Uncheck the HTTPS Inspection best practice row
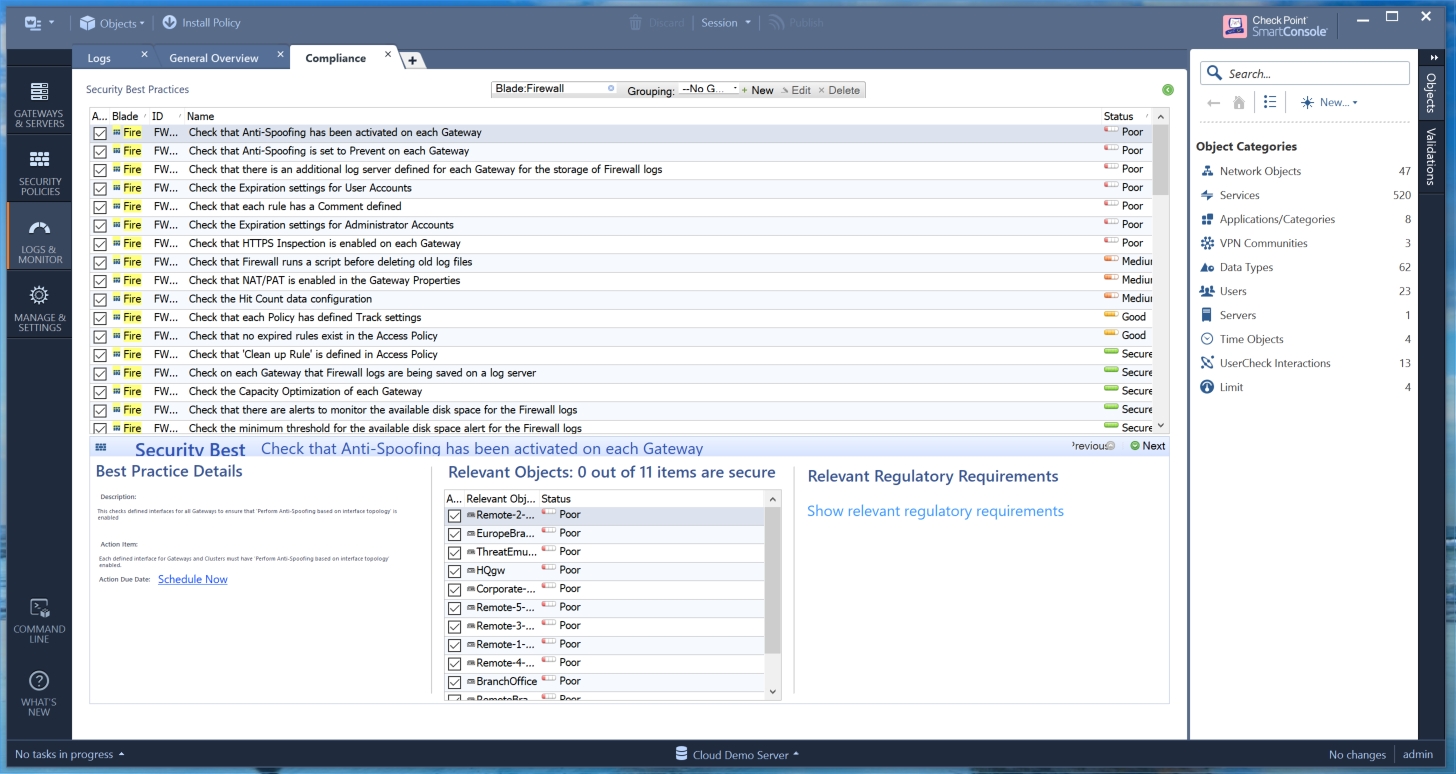Viewport: 1456px width, 774px height. pos(100,244)
